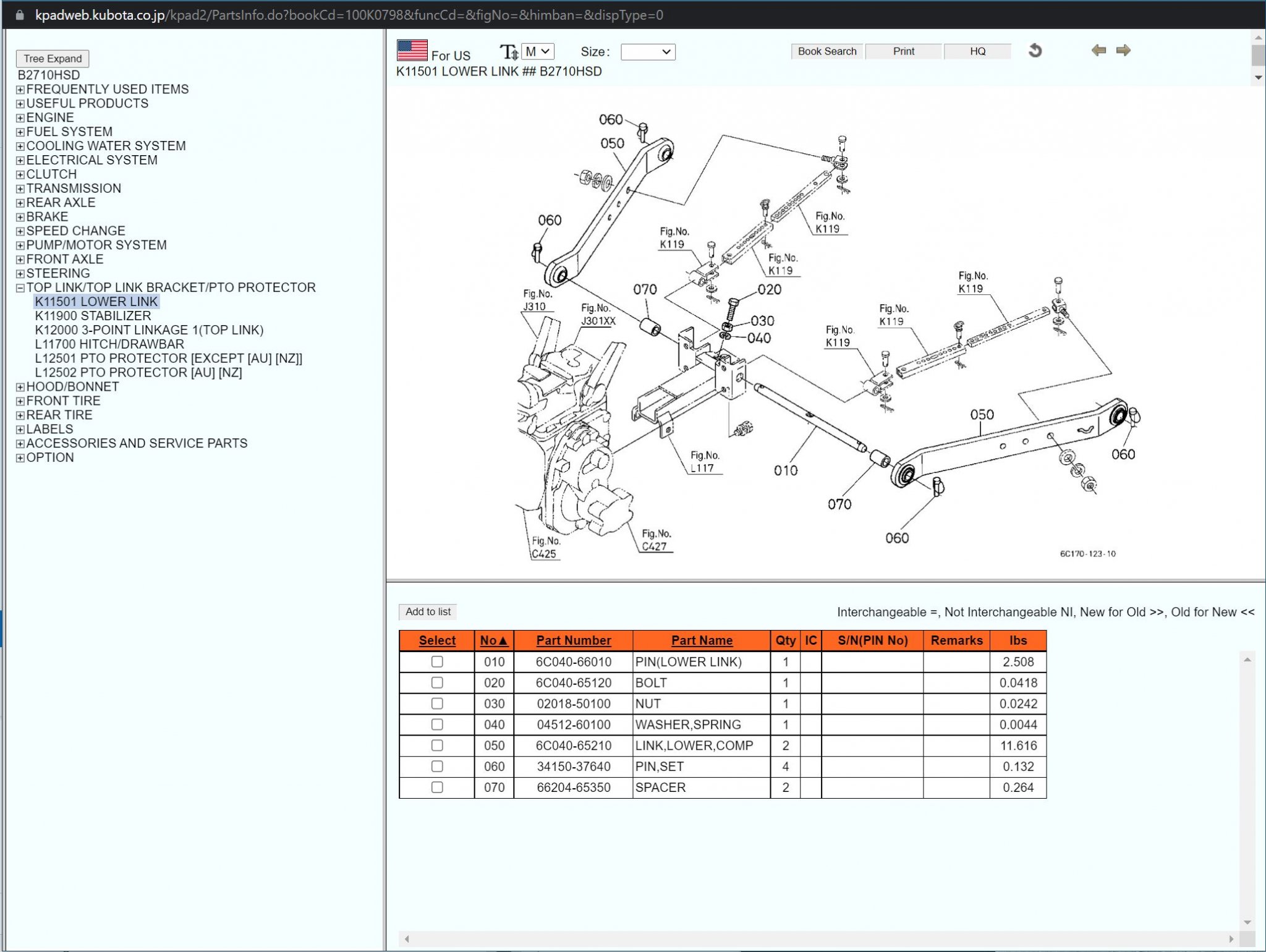Check the checkbox for PIN(LOWER LINK) row
This screenshot has height=952, width=1266.
coord(437,661)
